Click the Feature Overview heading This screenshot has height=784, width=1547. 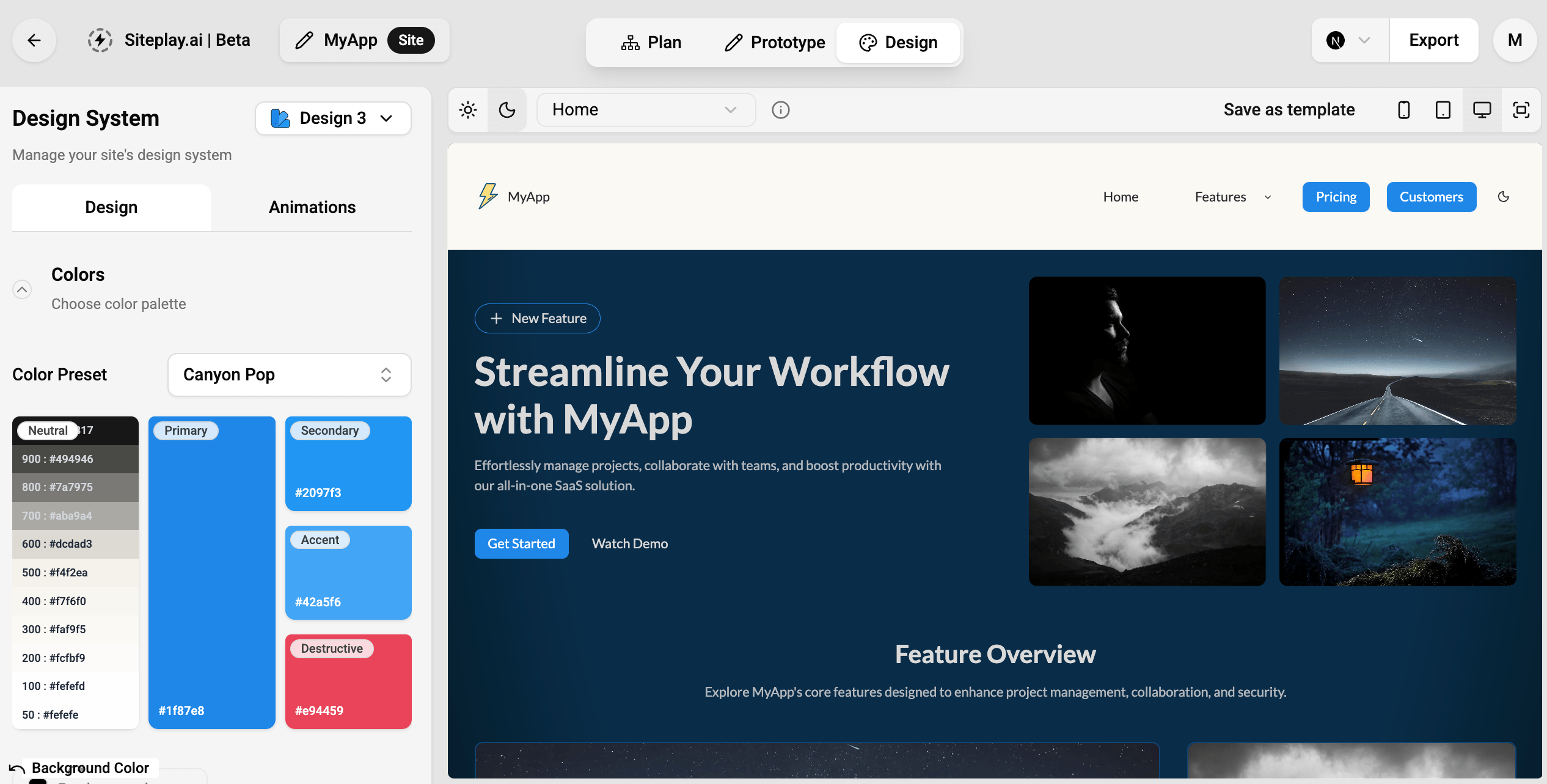(995, 655)
